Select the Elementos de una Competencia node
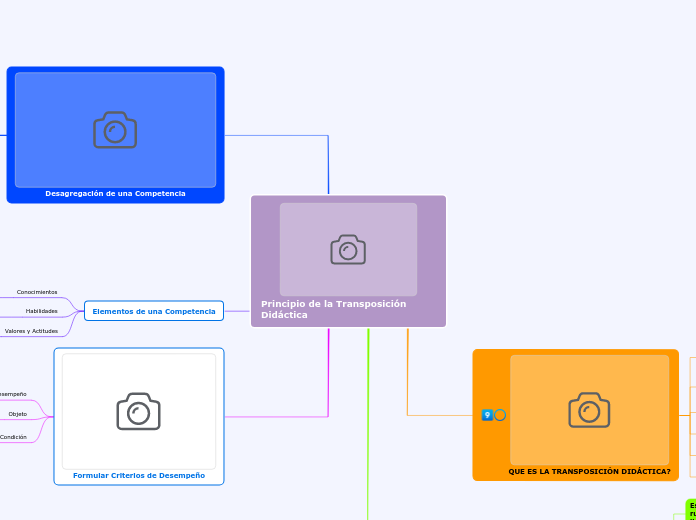This screenshot has height=520, width=696. tap(154, 311)
